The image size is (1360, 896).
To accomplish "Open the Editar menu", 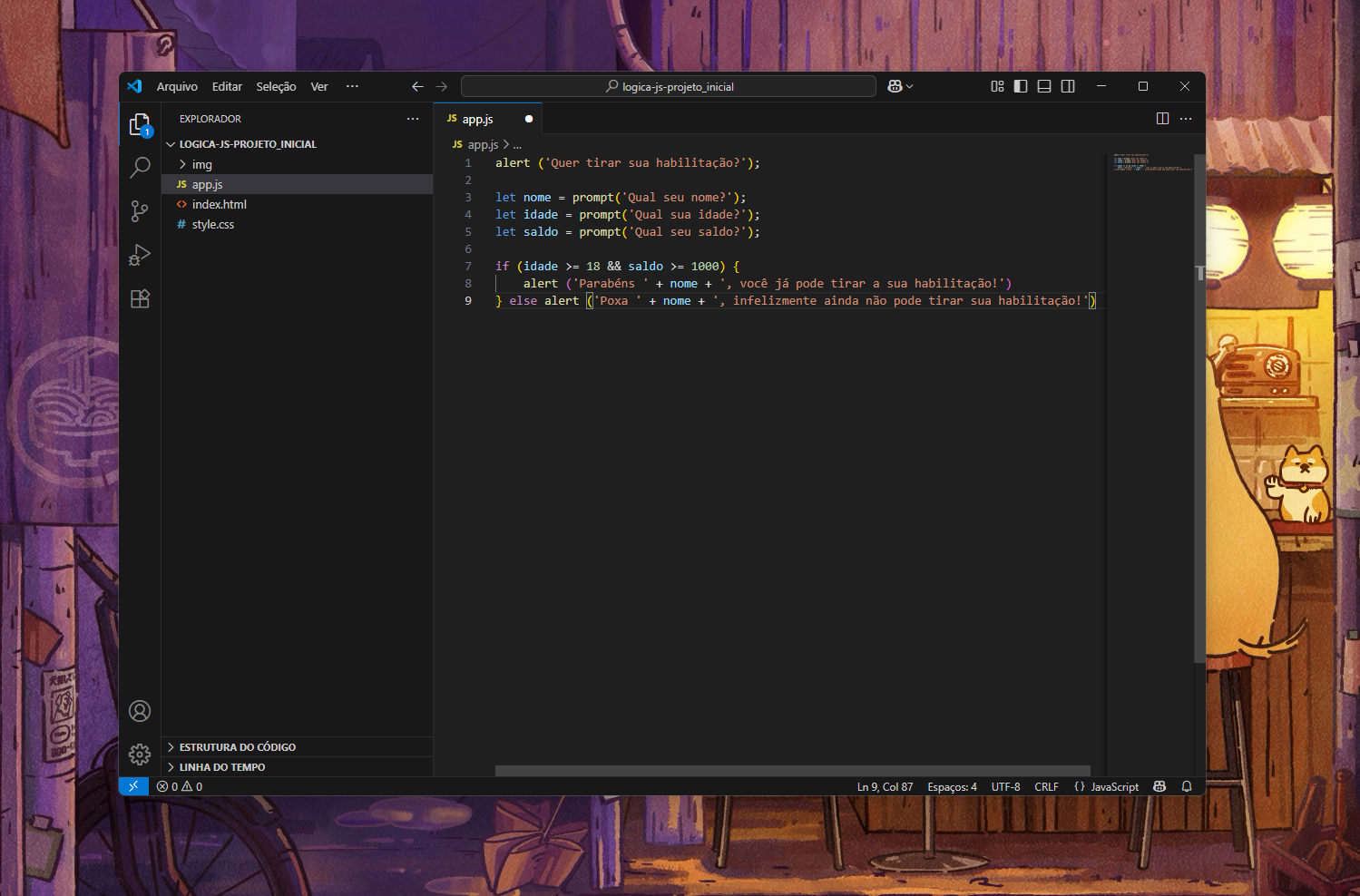I will (x=227, y=86).
